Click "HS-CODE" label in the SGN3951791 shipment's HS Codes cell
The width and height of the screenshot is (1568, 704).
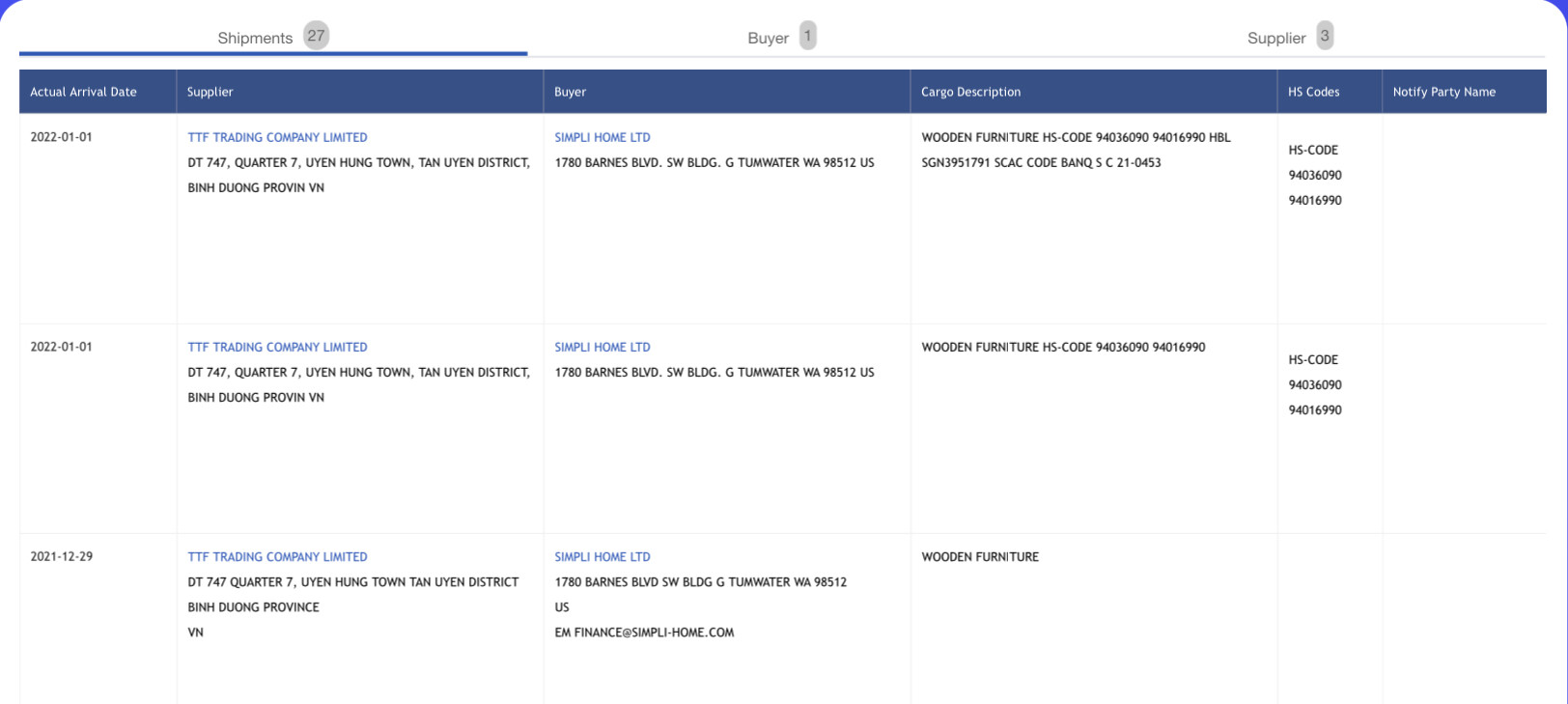coord(1313,151)
